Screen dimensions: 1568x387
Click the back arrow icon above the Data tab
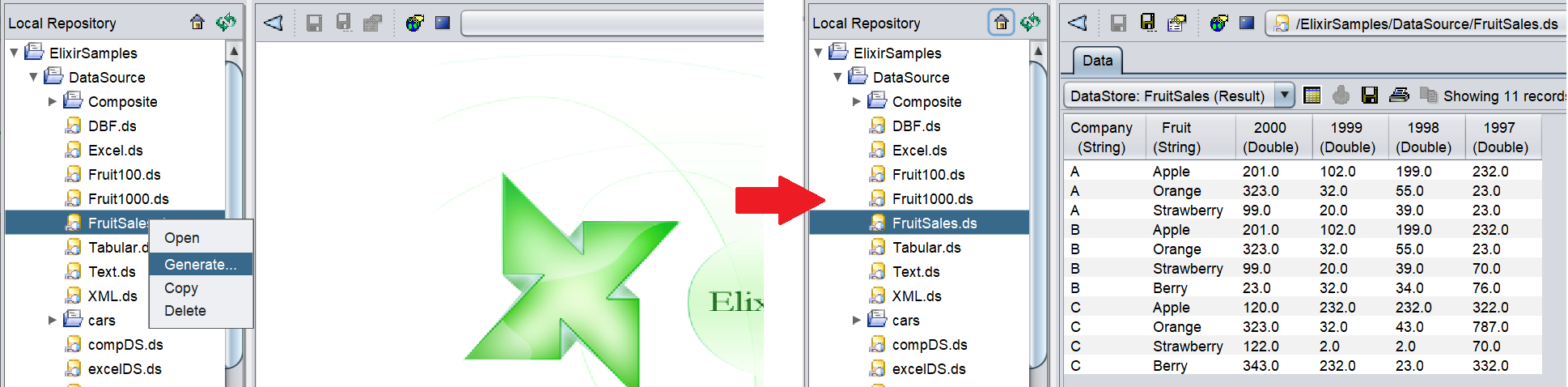[1078, 23]
